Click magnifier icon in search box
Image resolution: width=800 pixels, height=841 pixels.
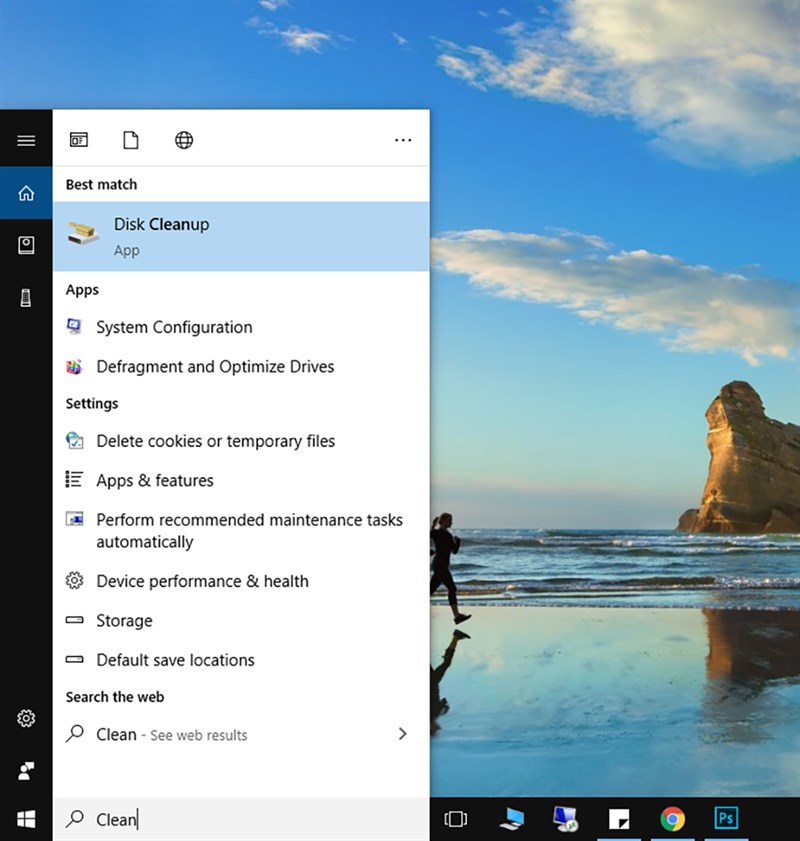(x=75, y=818)
